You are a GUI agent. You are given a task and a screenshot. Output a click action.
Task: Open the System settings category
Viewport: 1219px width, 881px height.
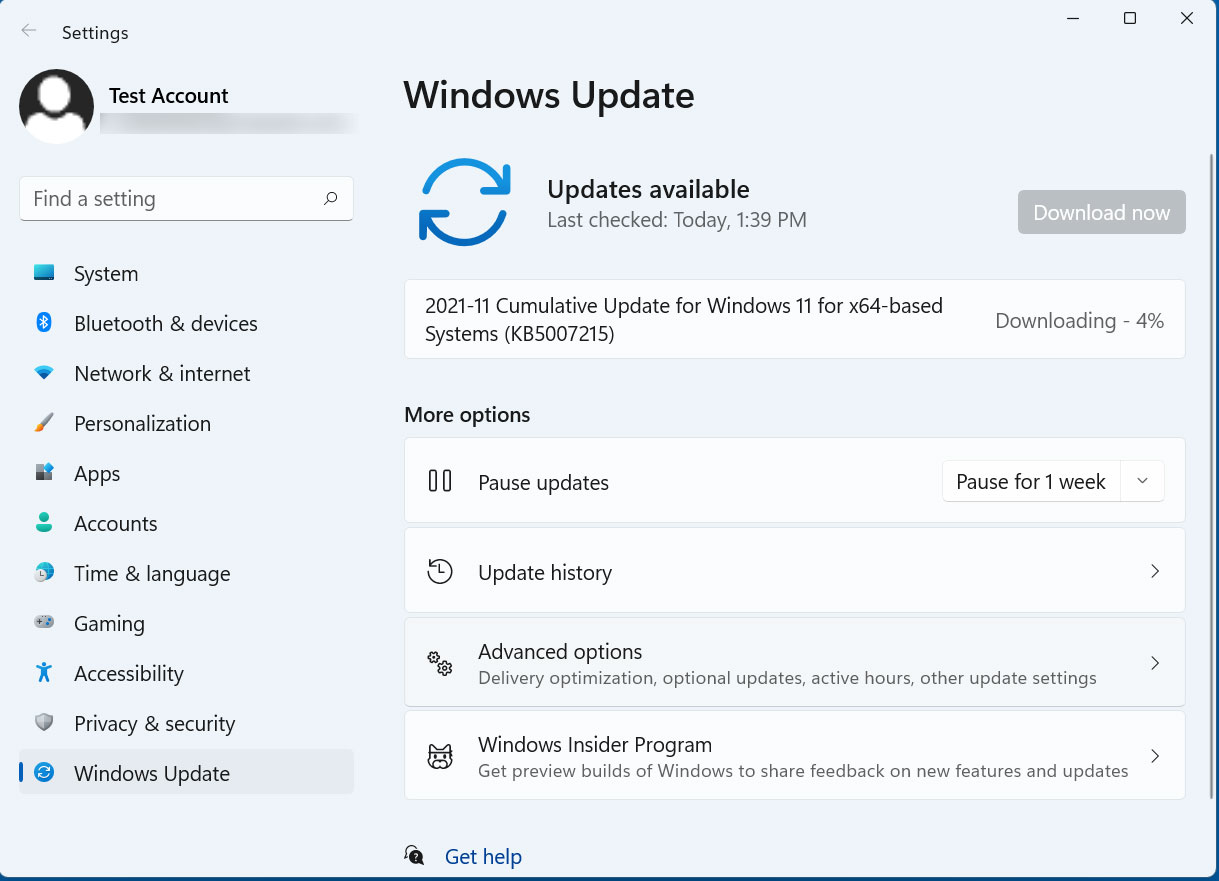(186, 274)
